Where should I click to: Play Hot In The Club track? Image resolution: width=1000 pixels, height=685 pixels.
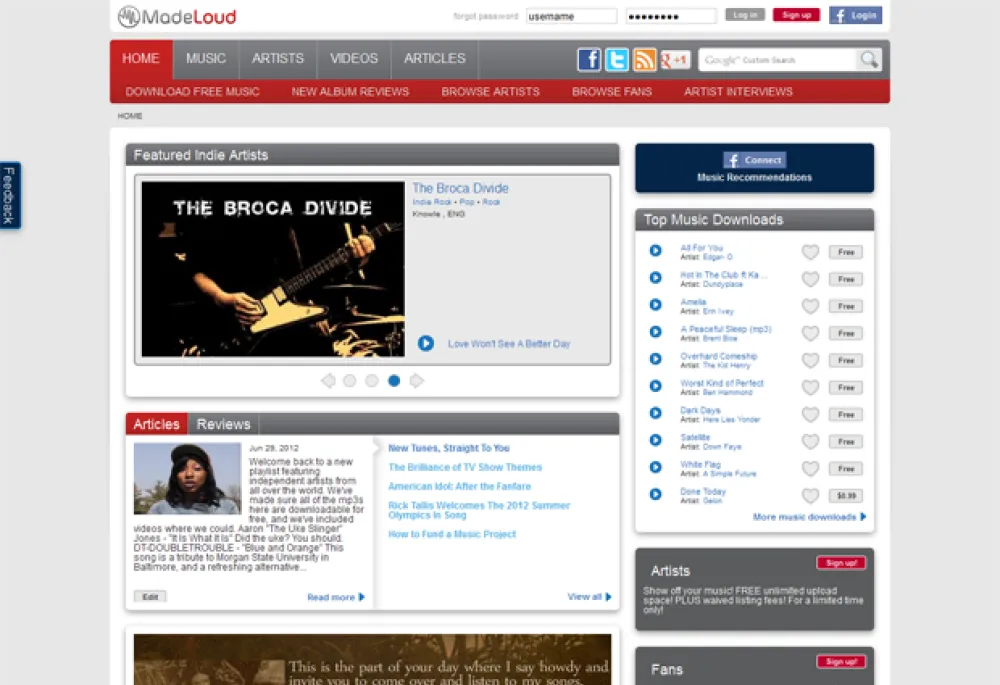655,277
